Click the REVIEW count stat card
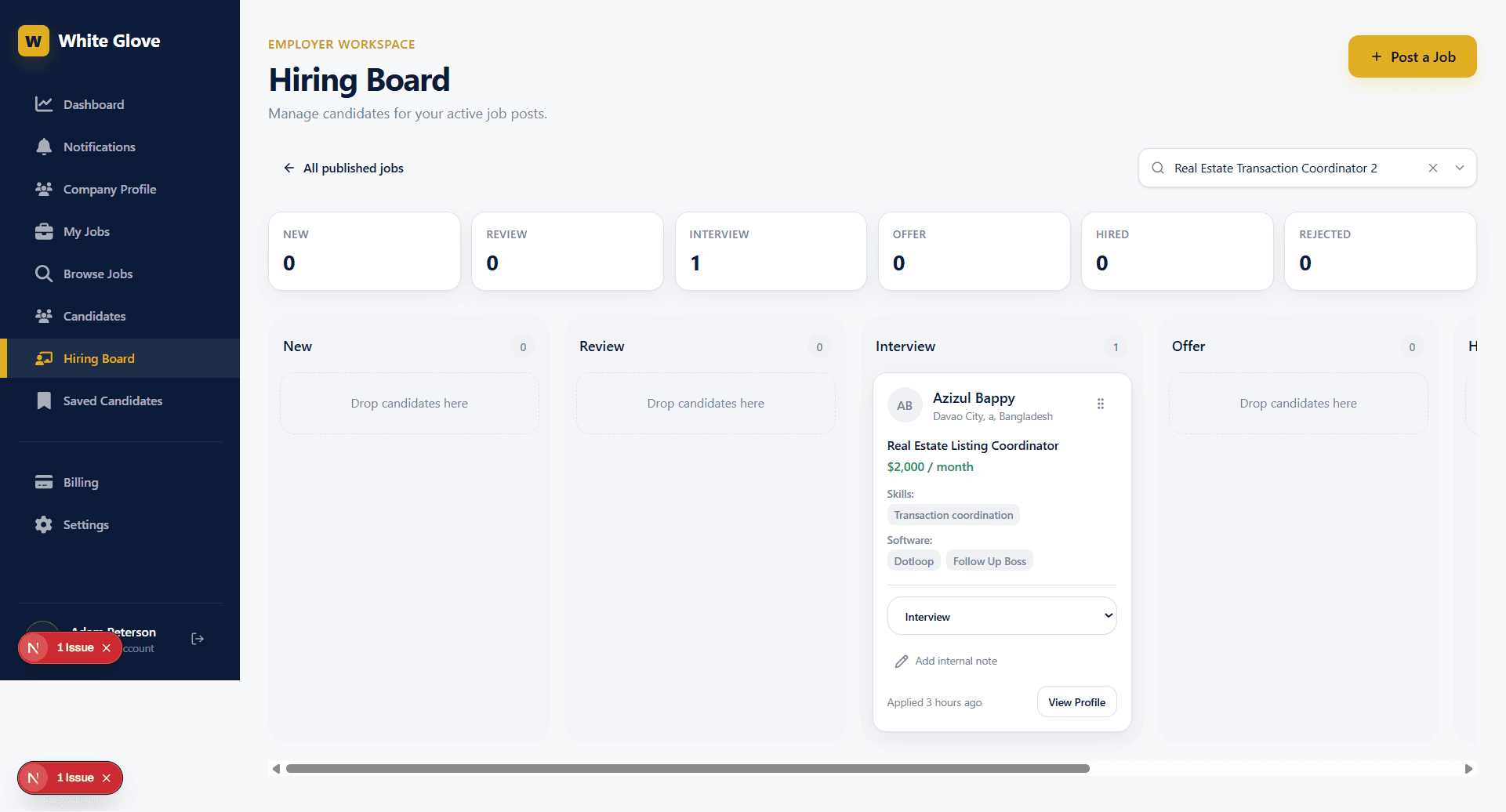Viewport: 1506px width, 812px height. point(568,251)
